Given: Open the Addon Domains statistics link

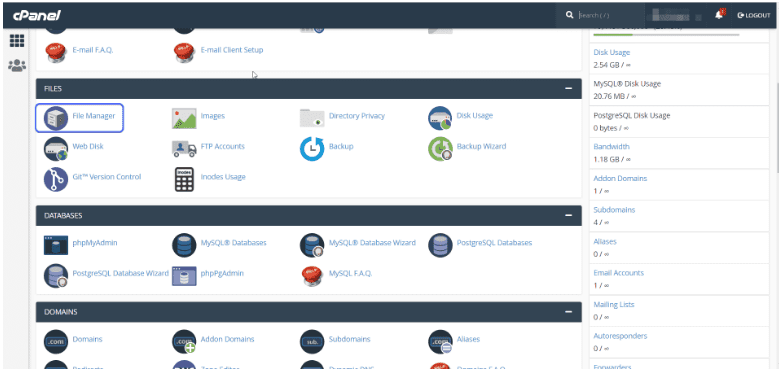Looking at the screenshot, I should [620, 178].
